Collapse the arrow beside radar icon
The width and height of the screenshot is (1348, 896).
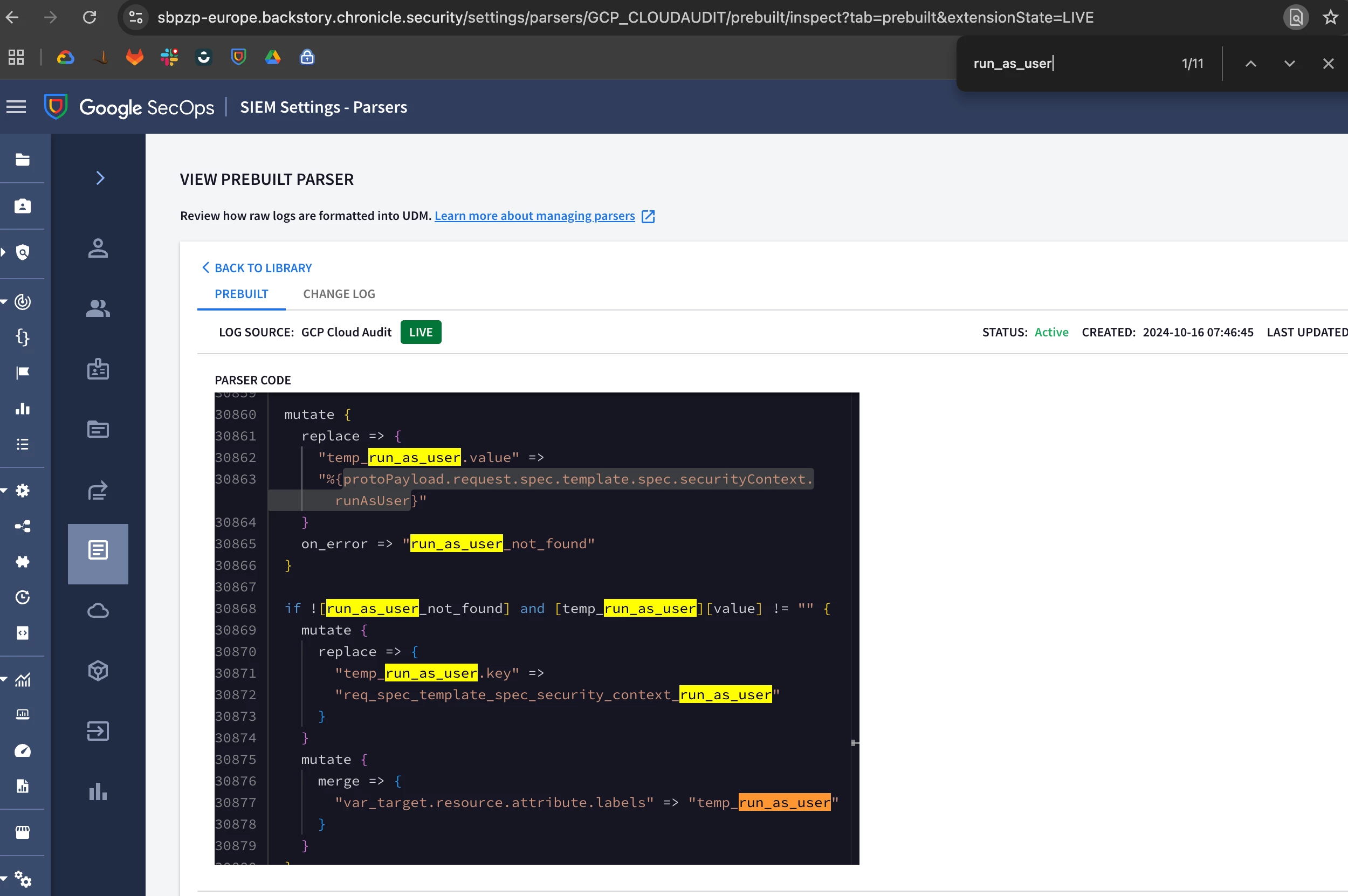pyautogui.click(x=3, y=301)
